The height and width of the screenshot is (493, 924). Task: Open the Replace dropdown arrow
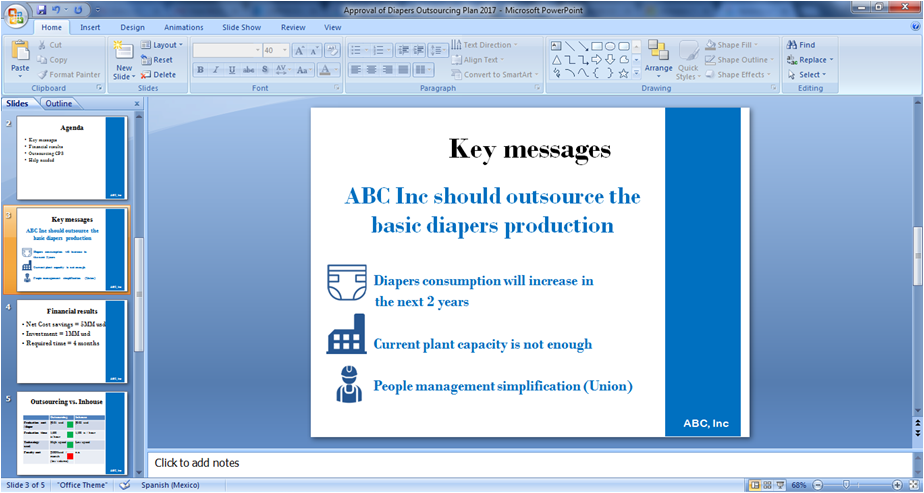coord(831,59)
